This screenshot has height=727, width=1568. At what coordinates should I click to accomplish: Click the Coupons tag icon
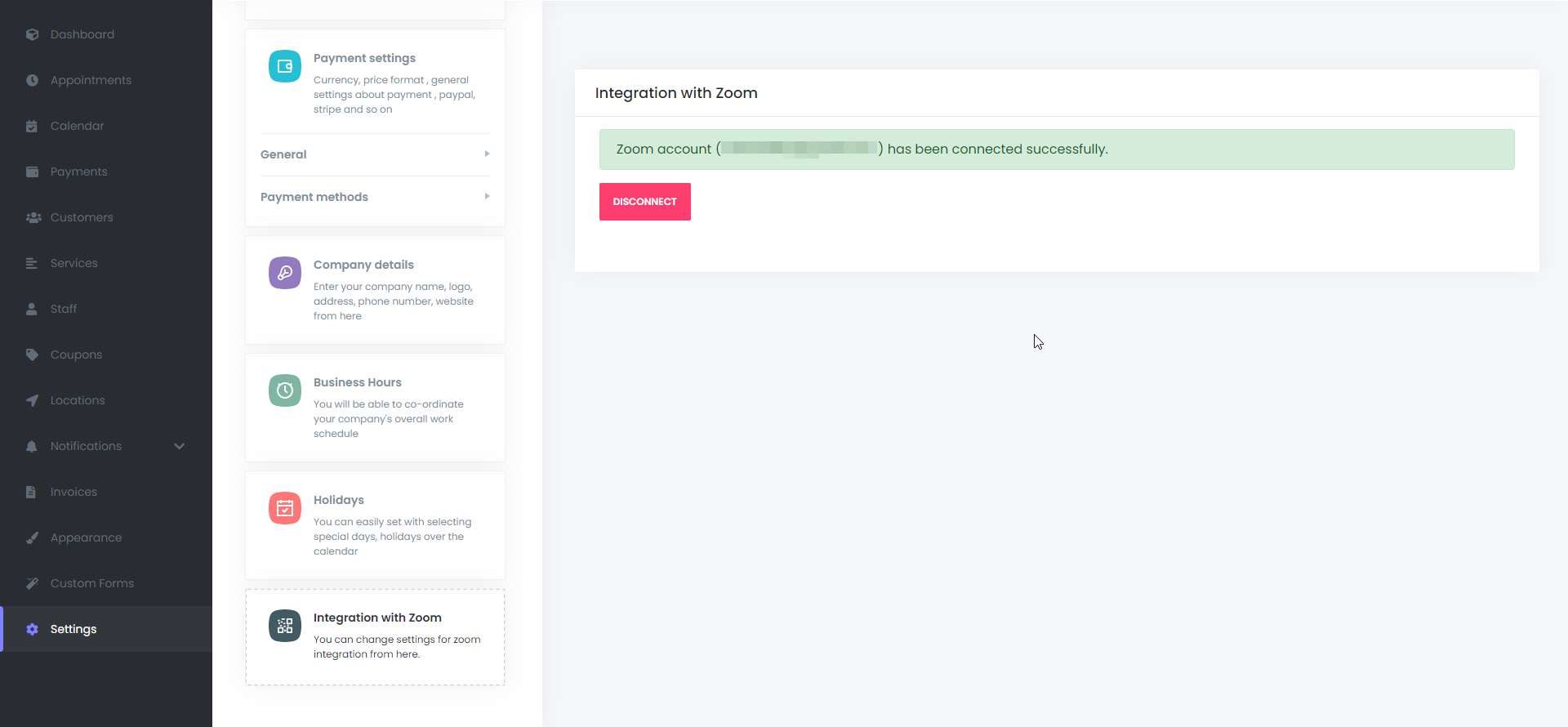pyautogui.click(x=32, y=355)
